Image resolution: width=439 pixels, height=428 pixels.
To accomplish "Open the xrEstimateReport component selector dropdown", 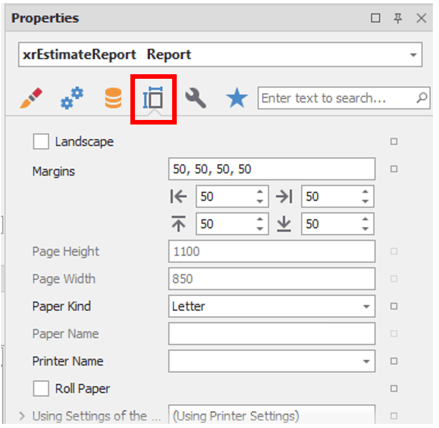I will pyautogui.click(x=413, y=55).
